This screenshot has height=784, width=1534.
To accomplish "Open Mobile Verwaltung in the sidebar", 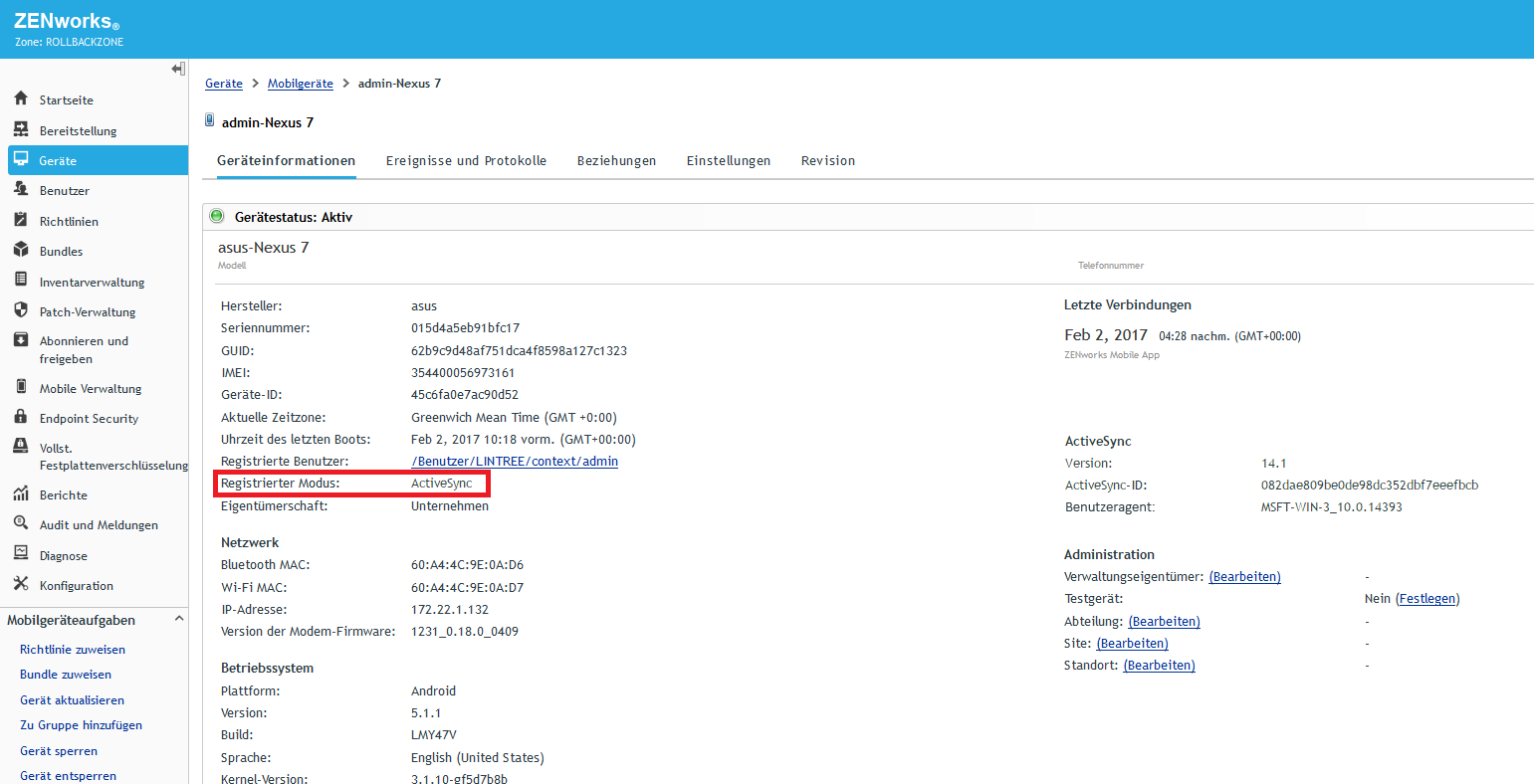I will (x=91, y=388).
